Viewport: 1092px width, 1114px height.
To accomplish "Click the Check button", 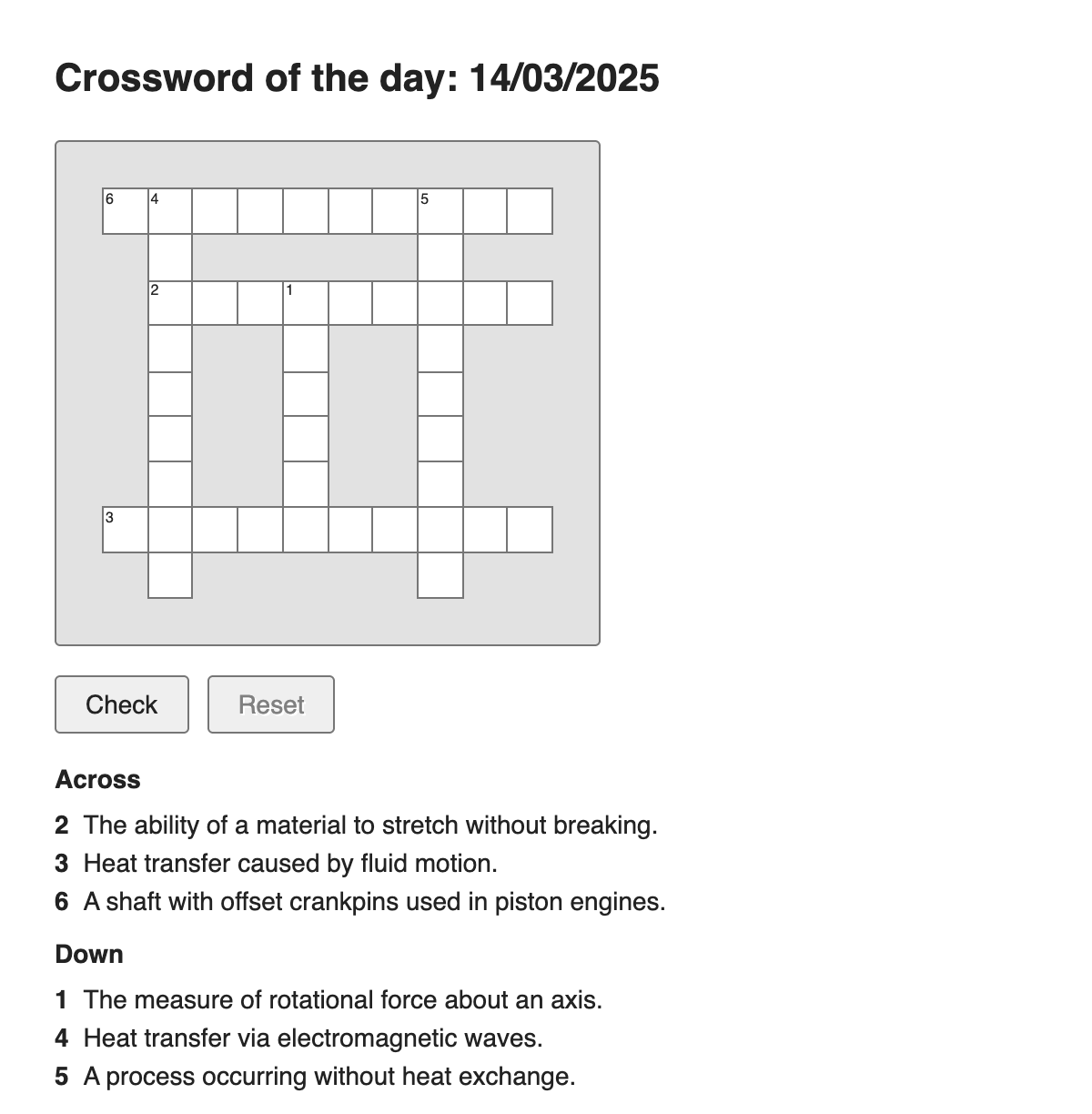I will click(x=122, y=704).
